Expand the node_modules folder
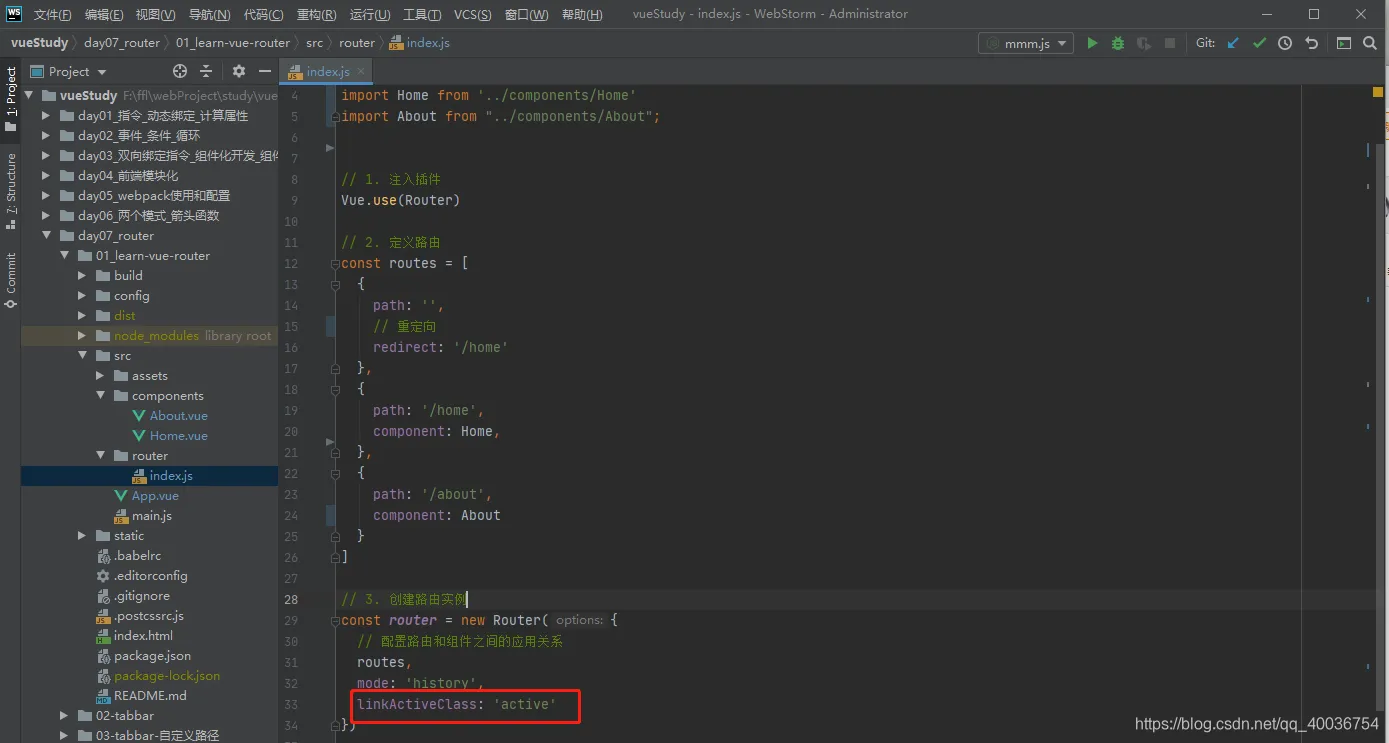 (x=82, y=336)
